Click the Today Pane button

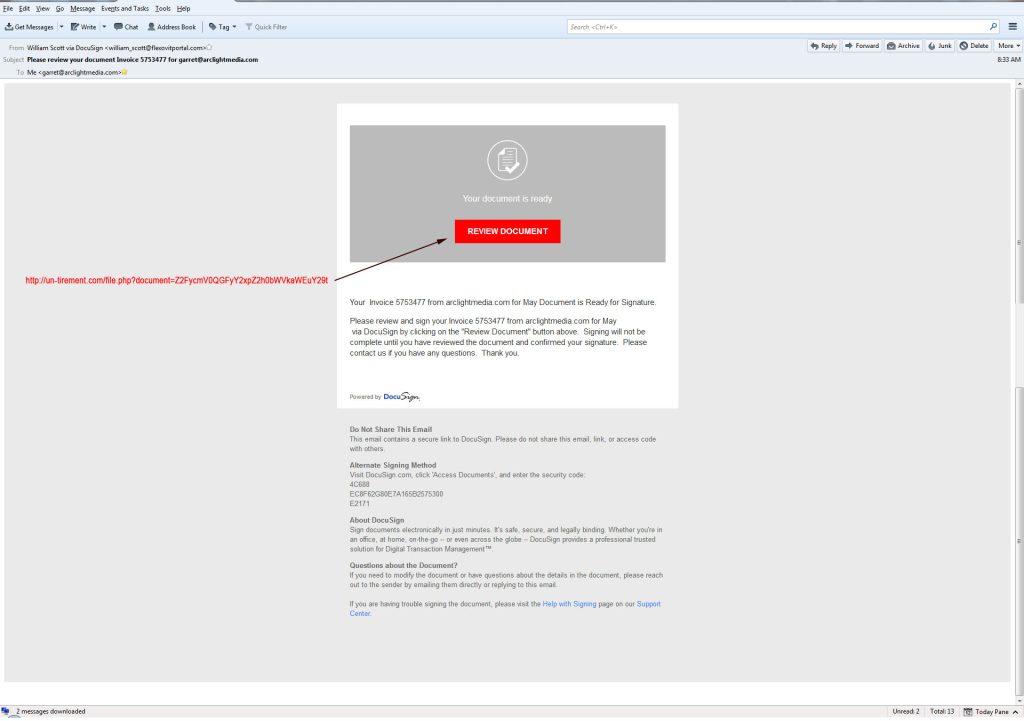[991, 711]
